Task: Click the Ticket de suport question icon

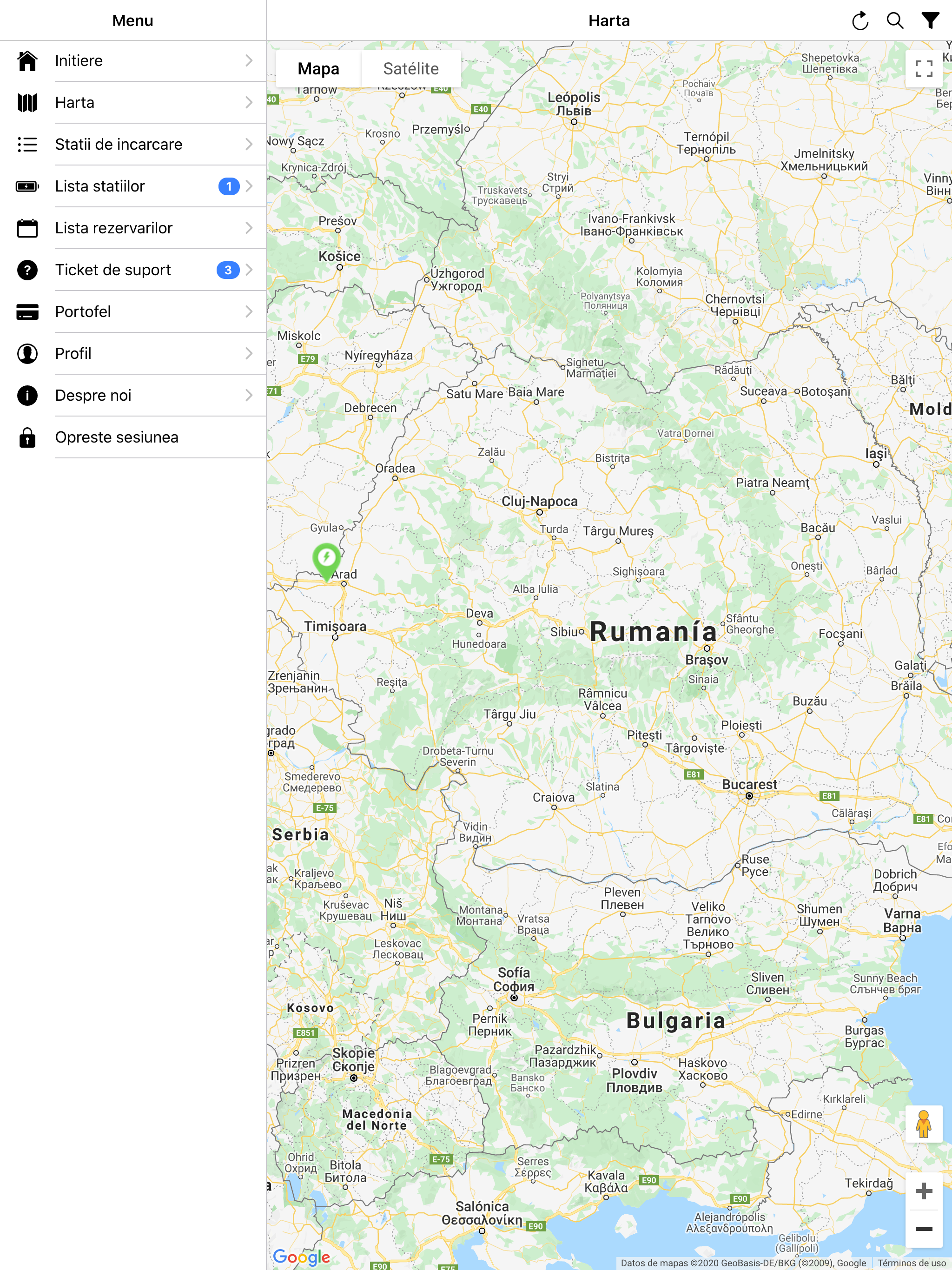Action: pyautogui.click(x=27, y=270)
